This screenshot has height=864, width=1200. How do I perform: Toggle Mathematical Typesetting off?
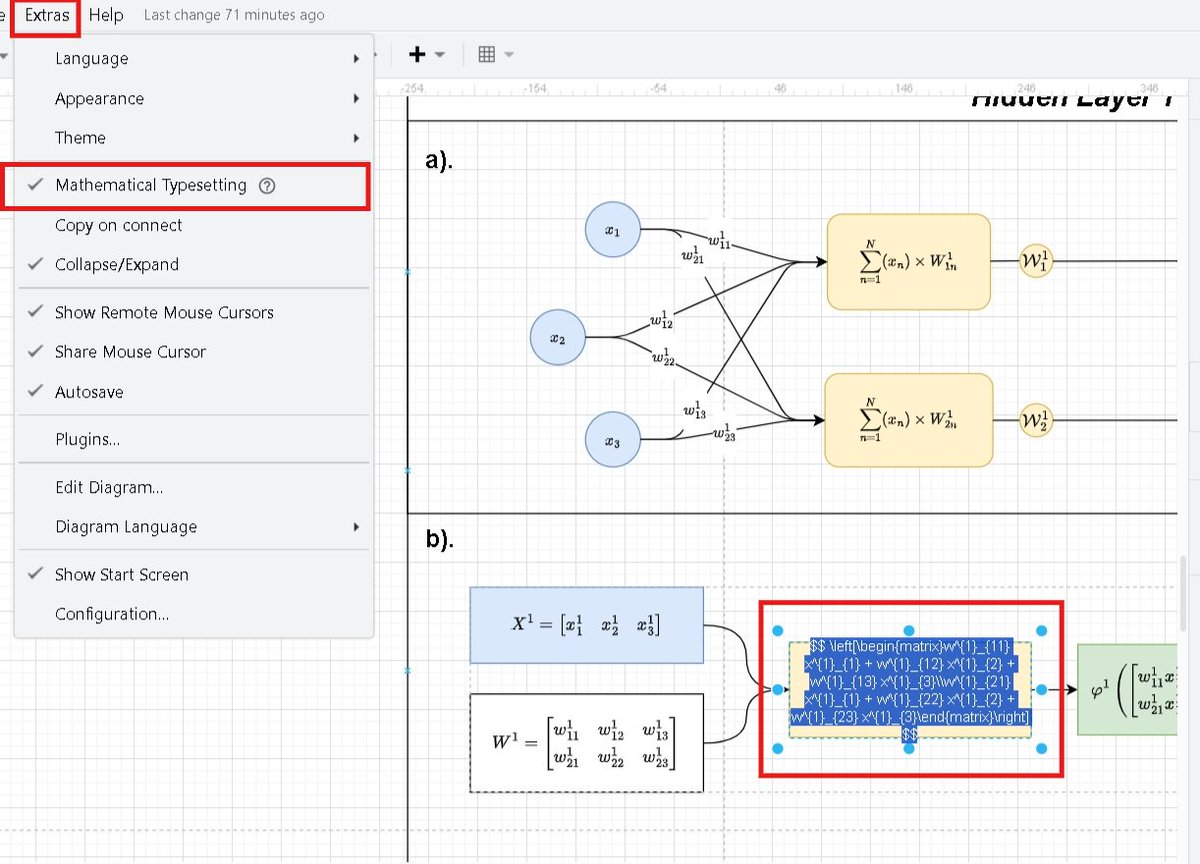coord(194,186)
